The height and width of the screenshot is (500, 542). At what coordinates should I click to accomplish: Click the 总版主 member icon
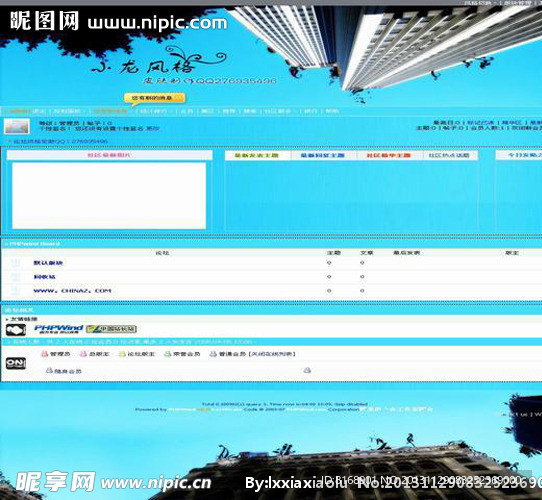click(84, 354)
